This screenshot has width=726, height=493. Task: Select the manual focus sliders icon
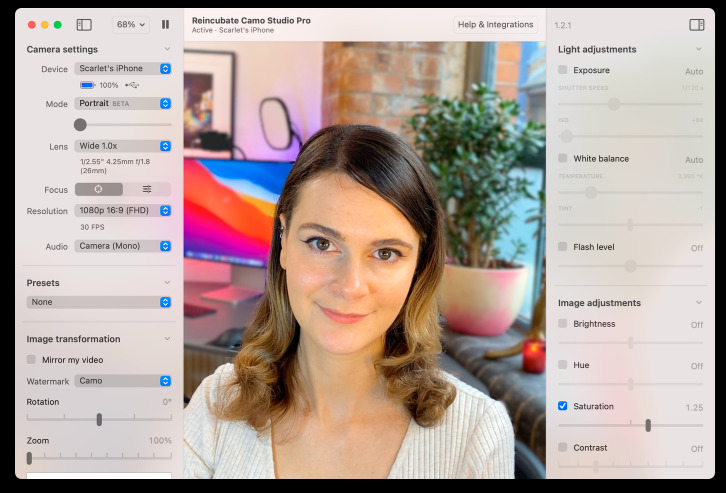[x=147, y=189]
